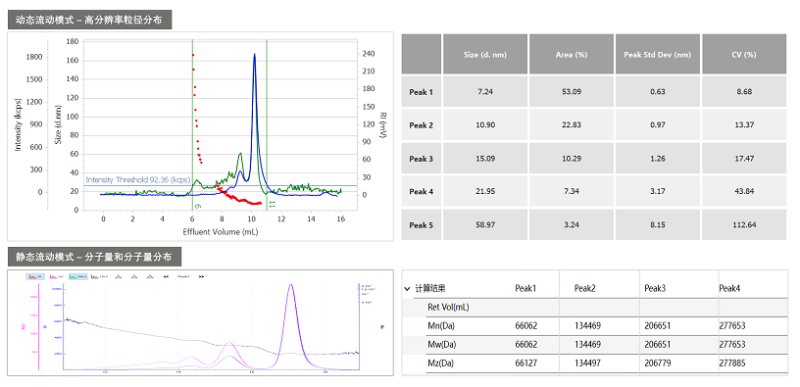Screen dimensions: 800x387
Task: Click the Area (%) column header
Action: 571,54
